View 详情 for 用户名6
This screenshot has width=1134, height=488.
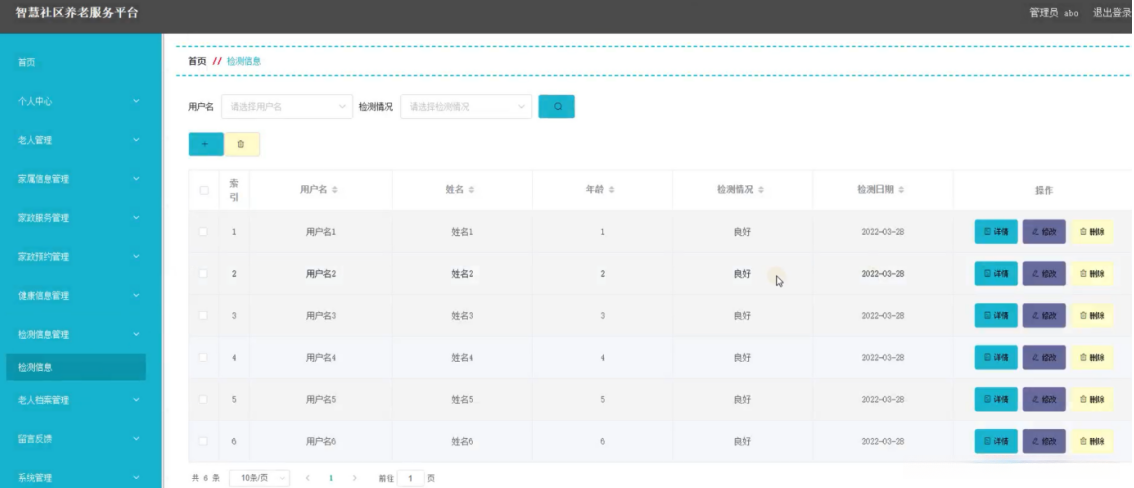(996, 441)
